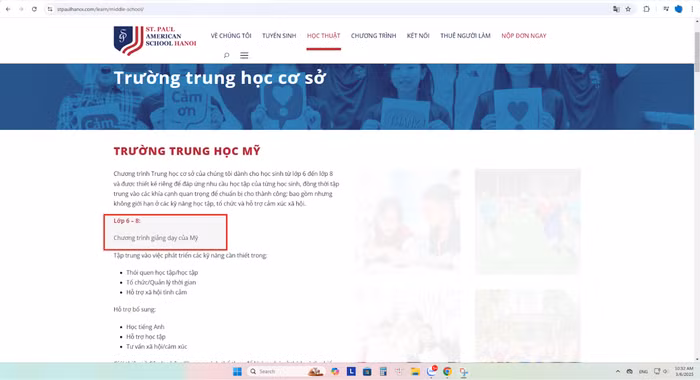700x380 pixels.
Task: Go back with browser back arrow
Action: tap(8, 9)
